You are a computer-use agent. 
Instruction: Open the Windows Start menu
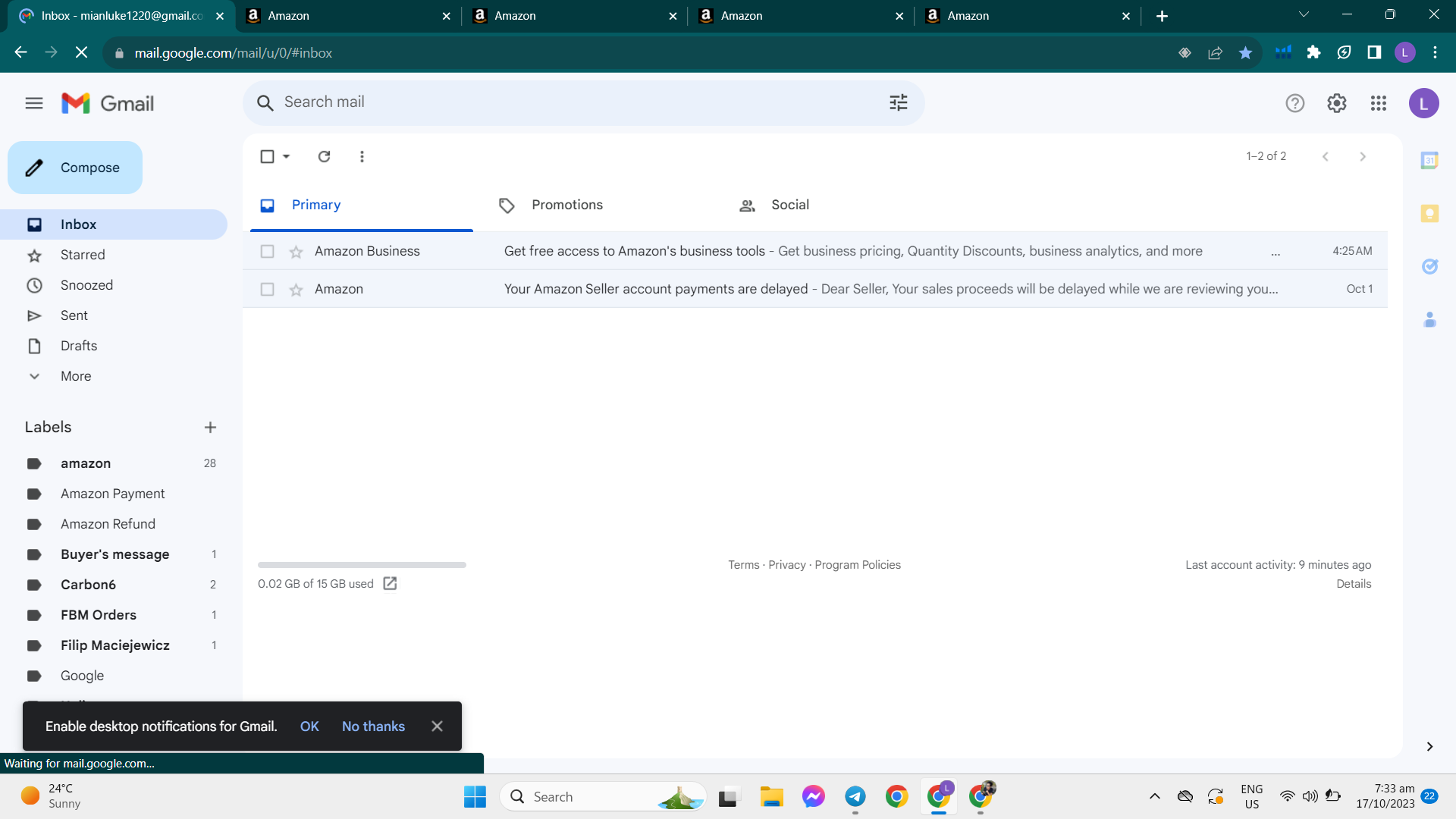point(475,796)
